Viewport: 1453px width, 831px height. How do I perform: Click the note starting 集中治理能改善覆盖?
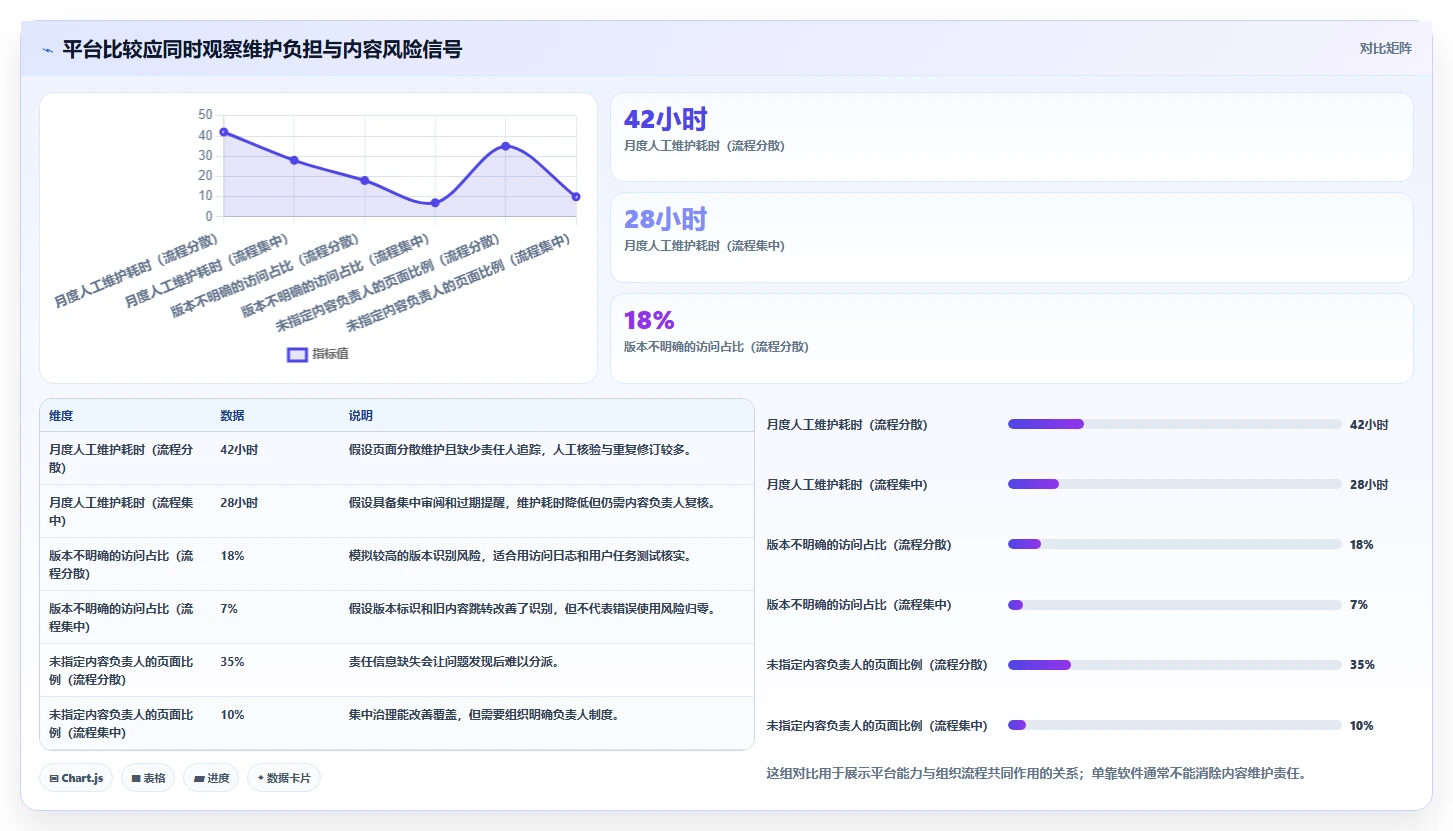point(484,715)
